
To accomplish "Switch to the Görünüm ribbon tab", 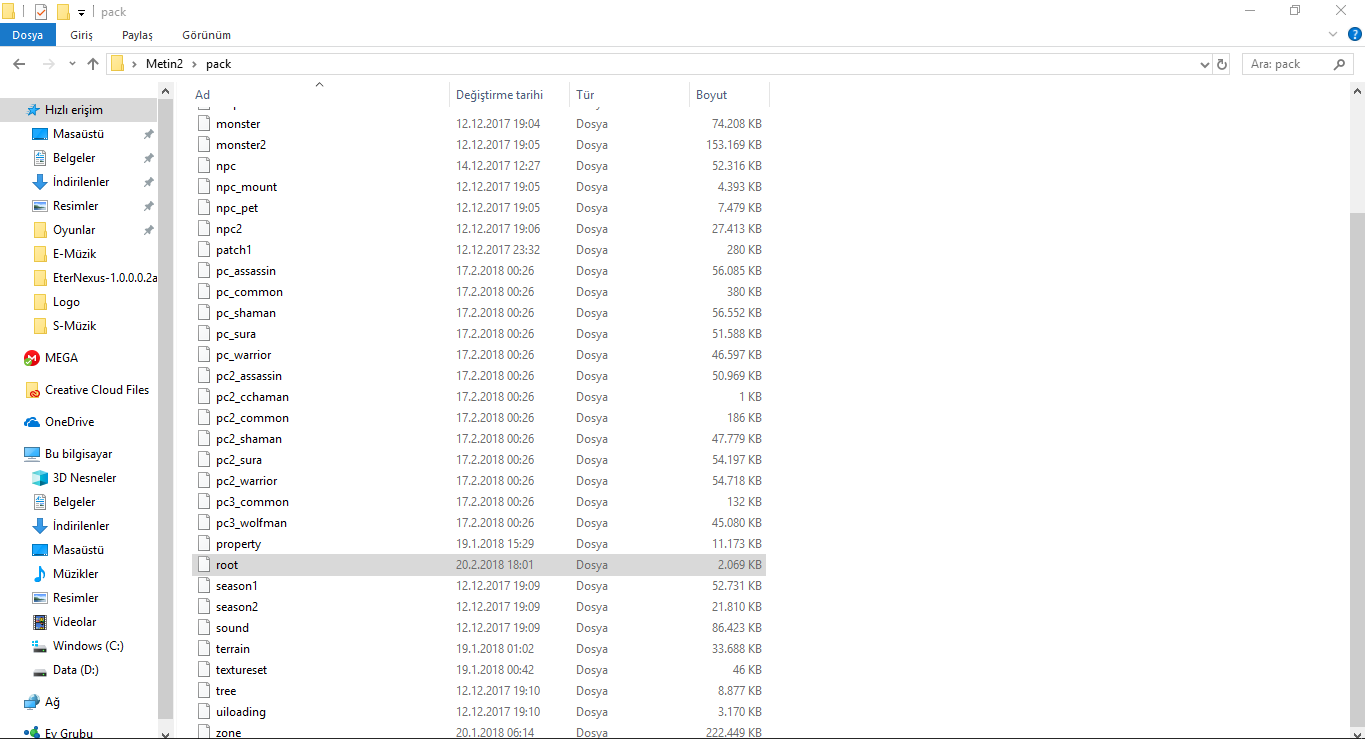I will point(206,35).
